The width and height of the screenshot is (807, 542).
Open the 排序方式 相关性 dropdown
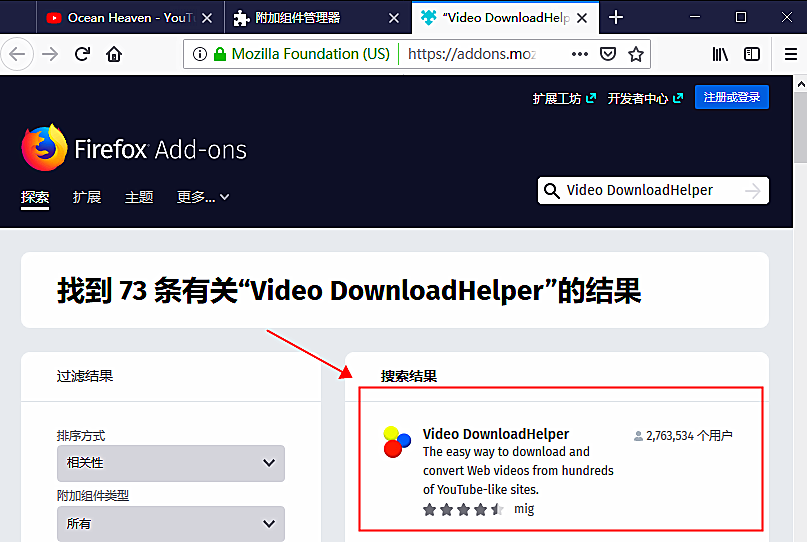(171, 463)
